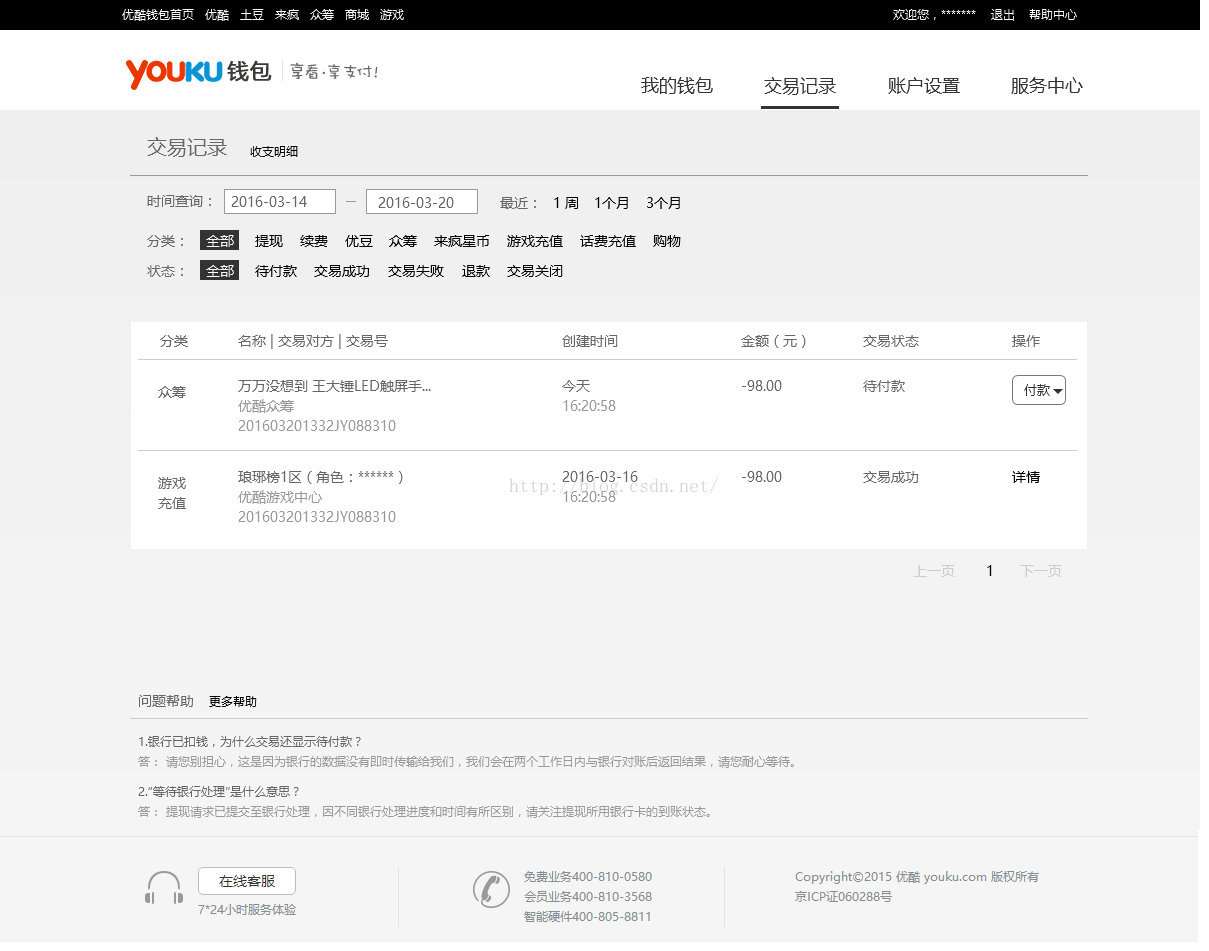Open the 众筹 link in top bar

pos(322,15)
